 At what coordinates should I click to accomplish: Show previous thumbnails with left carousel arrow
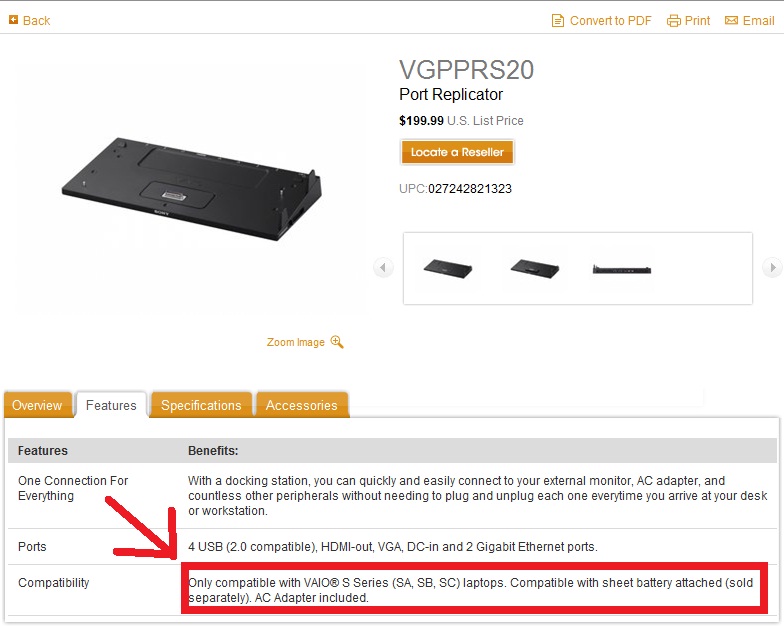383,268
